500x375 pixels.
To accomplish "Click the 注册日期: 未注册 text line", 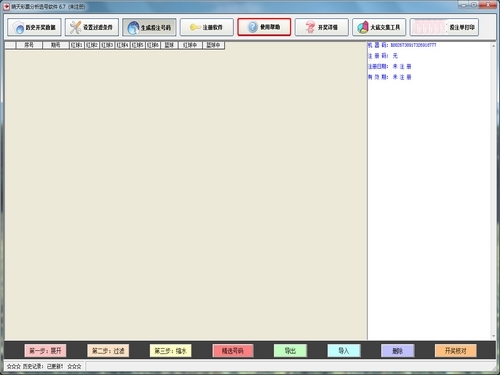I will click(x=390, y=66).
